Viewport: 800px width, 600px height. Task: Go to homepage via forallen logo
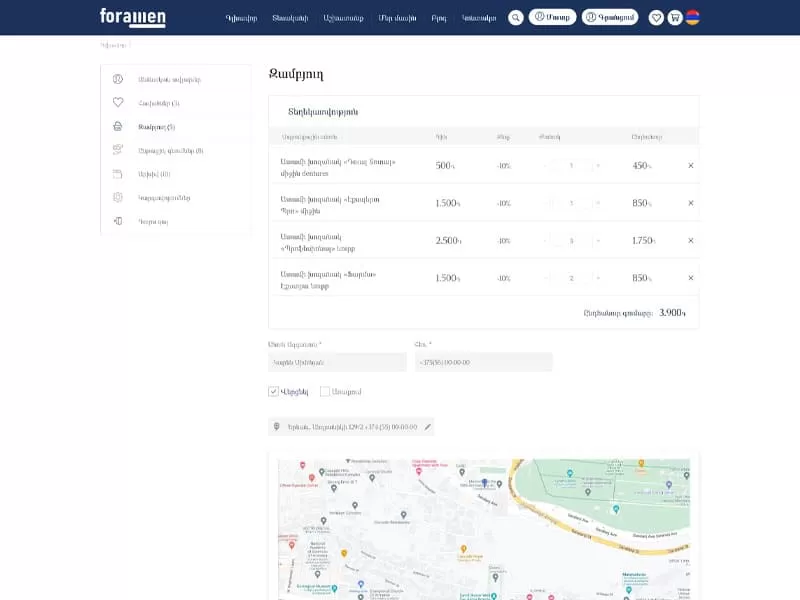click(x=133, y=17)
